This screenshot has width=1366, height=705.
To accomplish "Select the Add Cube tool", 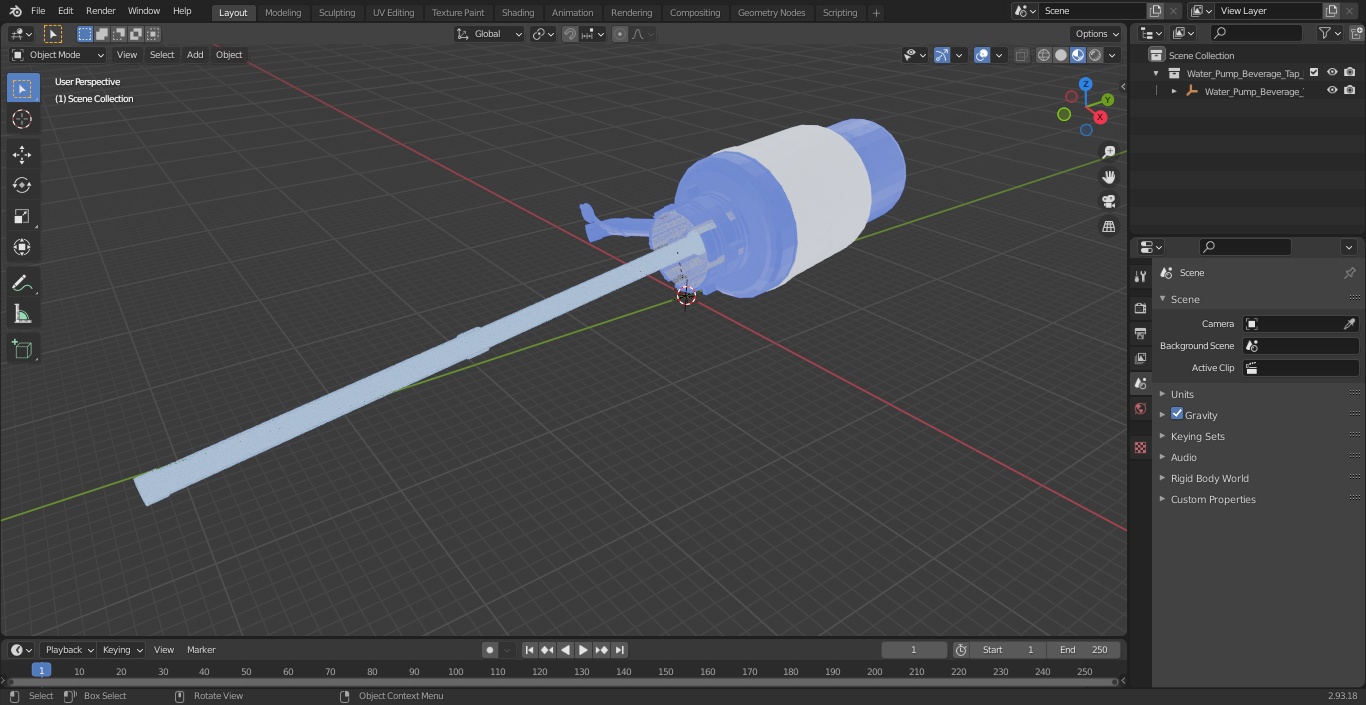I will coord(22,350).
